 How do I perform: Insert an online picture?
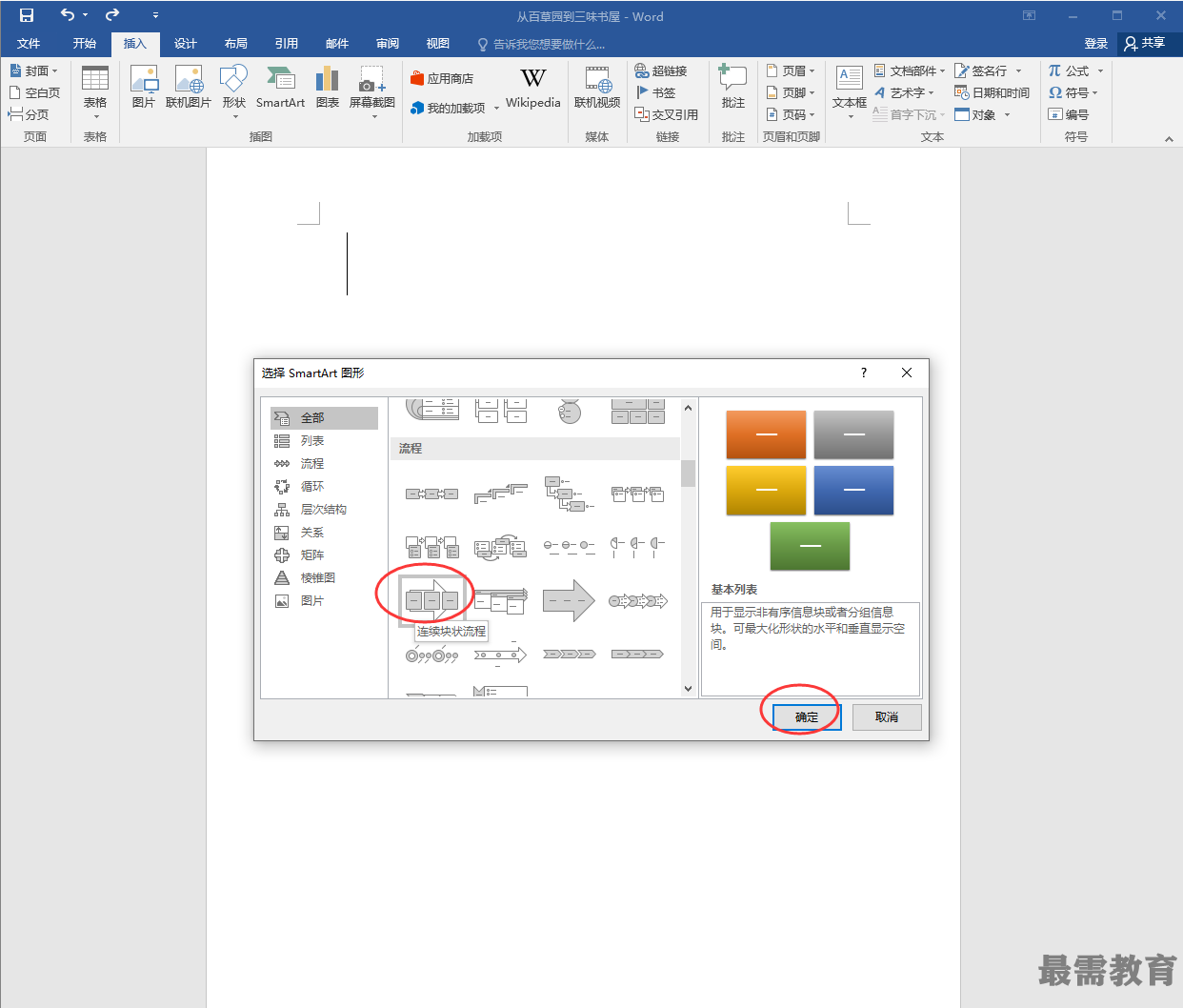189,88
